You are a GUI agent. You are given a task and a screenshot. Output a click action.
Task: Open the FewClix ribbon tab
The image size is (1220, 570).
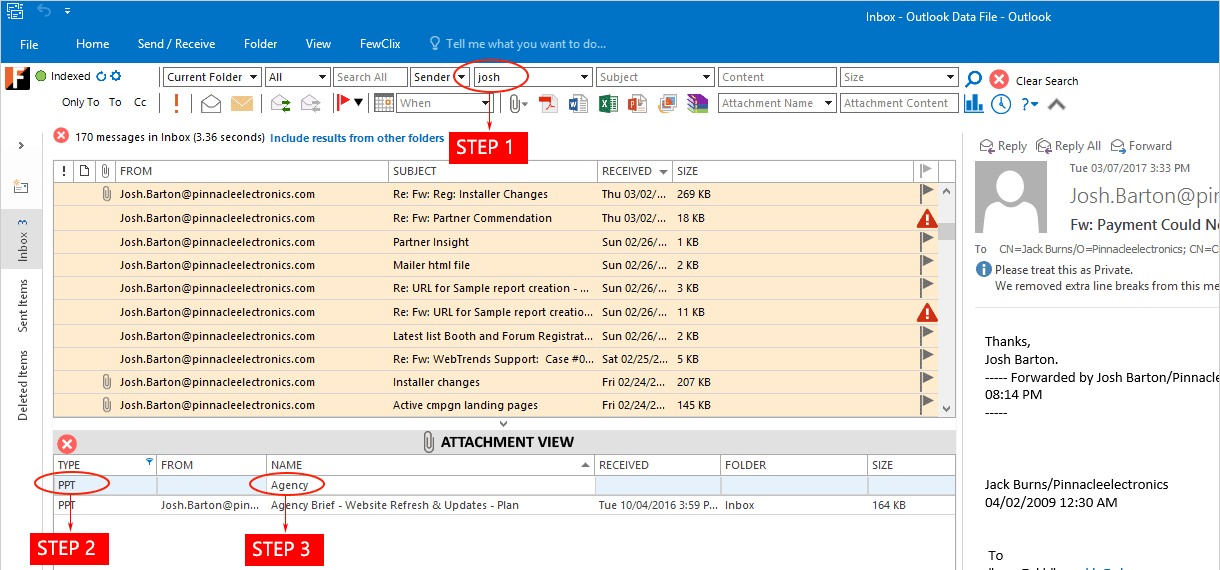[x=380, y=44]
